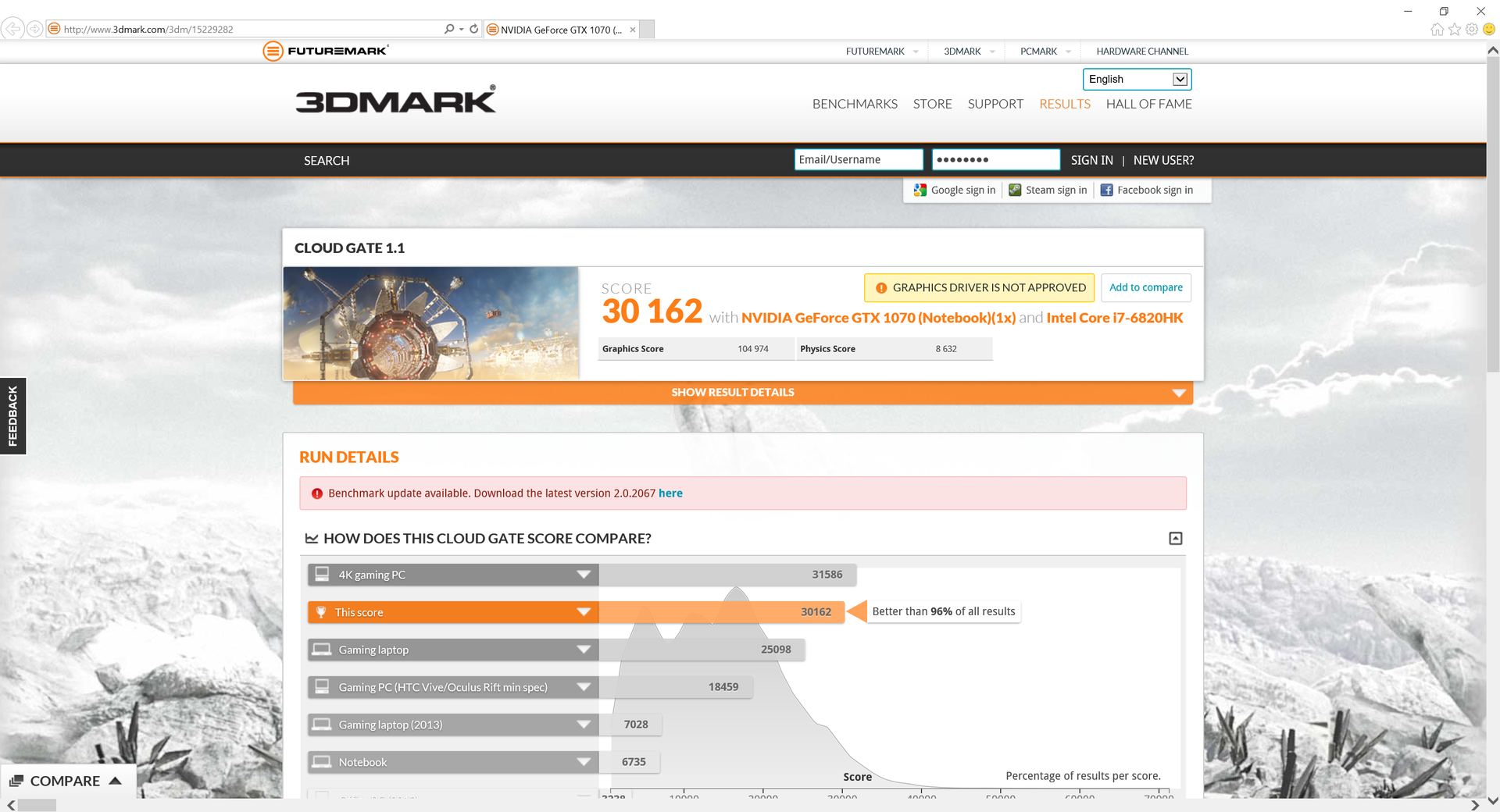Click the Email/Username field
Image resolution: width=1500 pixels, height=812 pixels.
click(859, 159)
